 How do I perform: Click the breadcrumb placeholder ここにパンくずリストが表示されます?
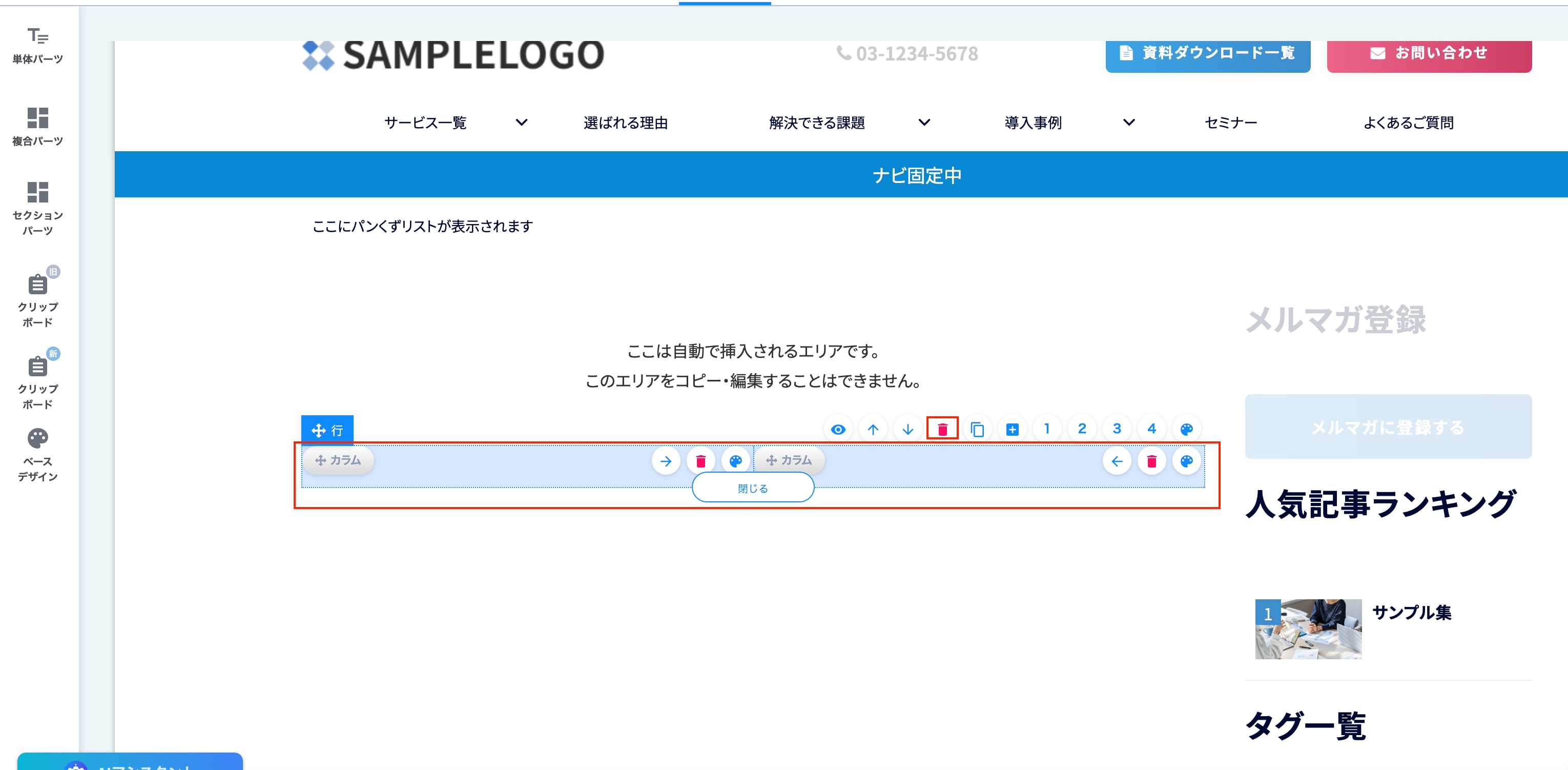coord(422,226)
